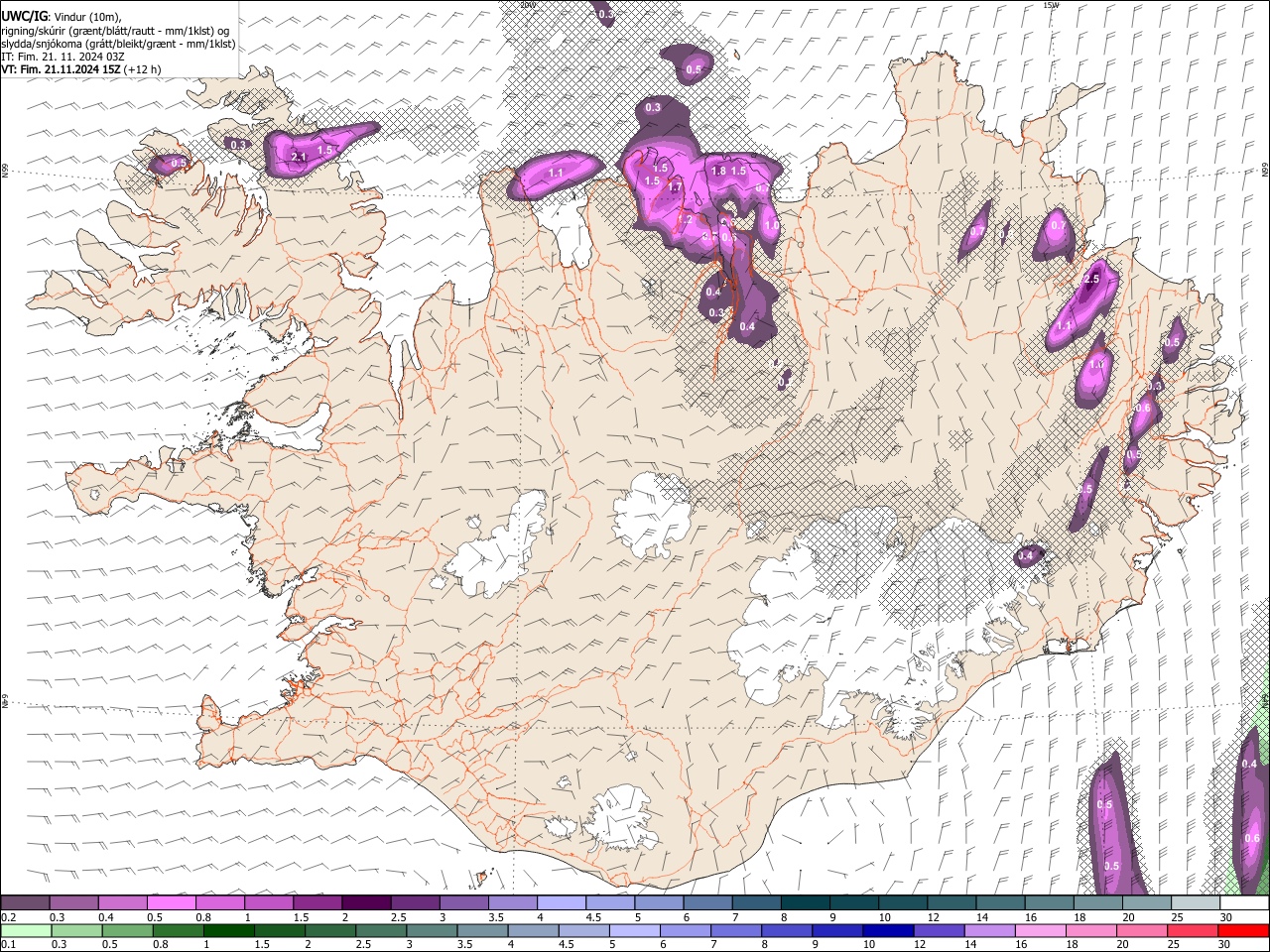Click the upper snow legend swatch starting at 6
Image resolution: width=1270 pixels, height=952 pixels.
[x=707, y=903]
